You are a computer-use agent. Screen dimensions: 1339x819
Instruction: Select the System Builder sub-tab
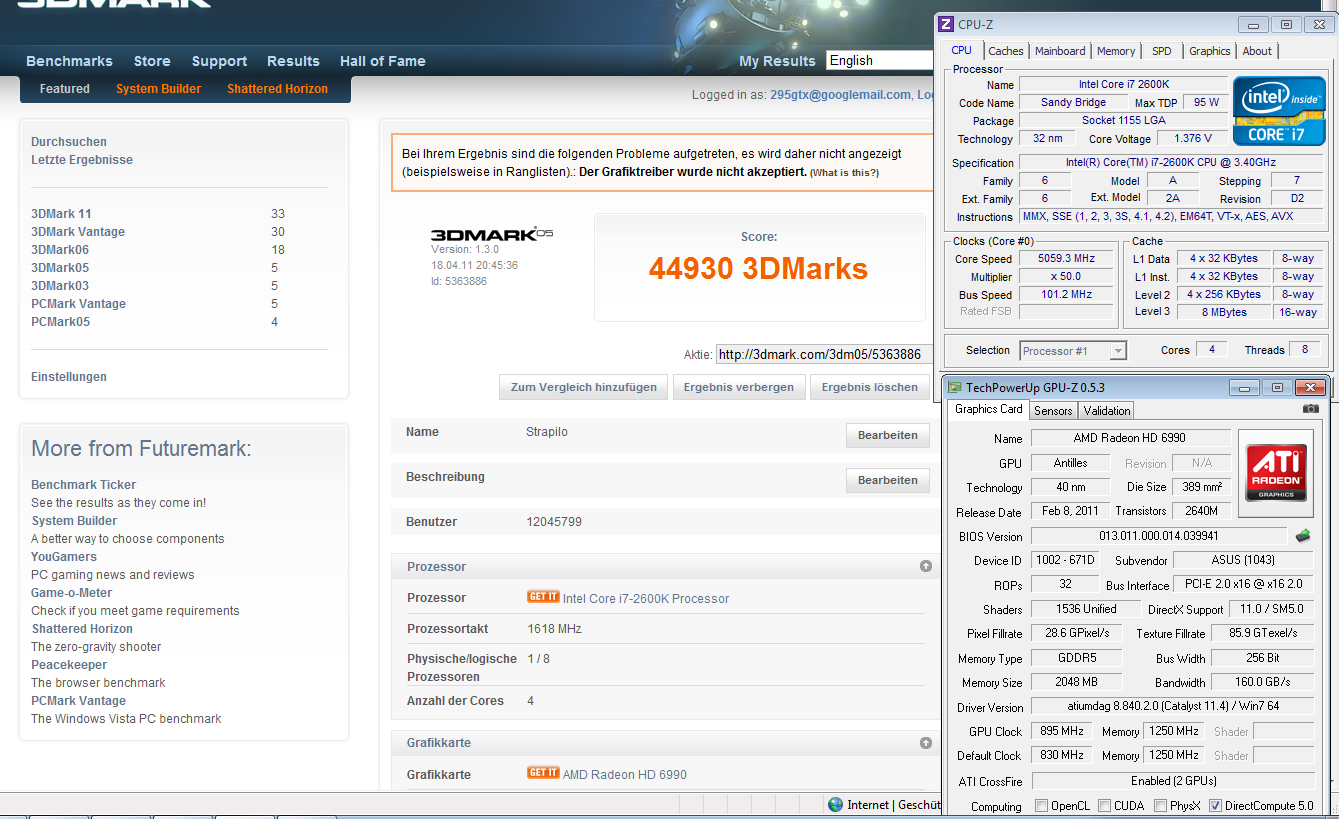coord(158,89)
